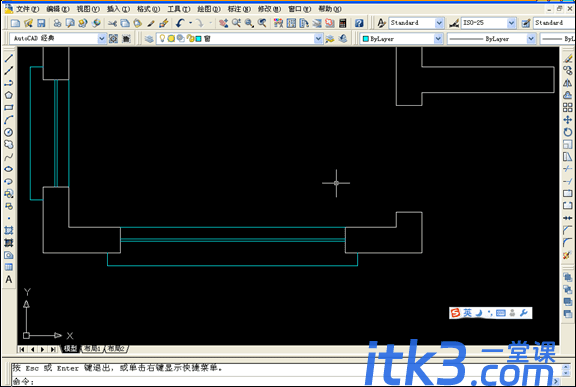
Task: Select the Line draw tool
Action: [9, 58]
